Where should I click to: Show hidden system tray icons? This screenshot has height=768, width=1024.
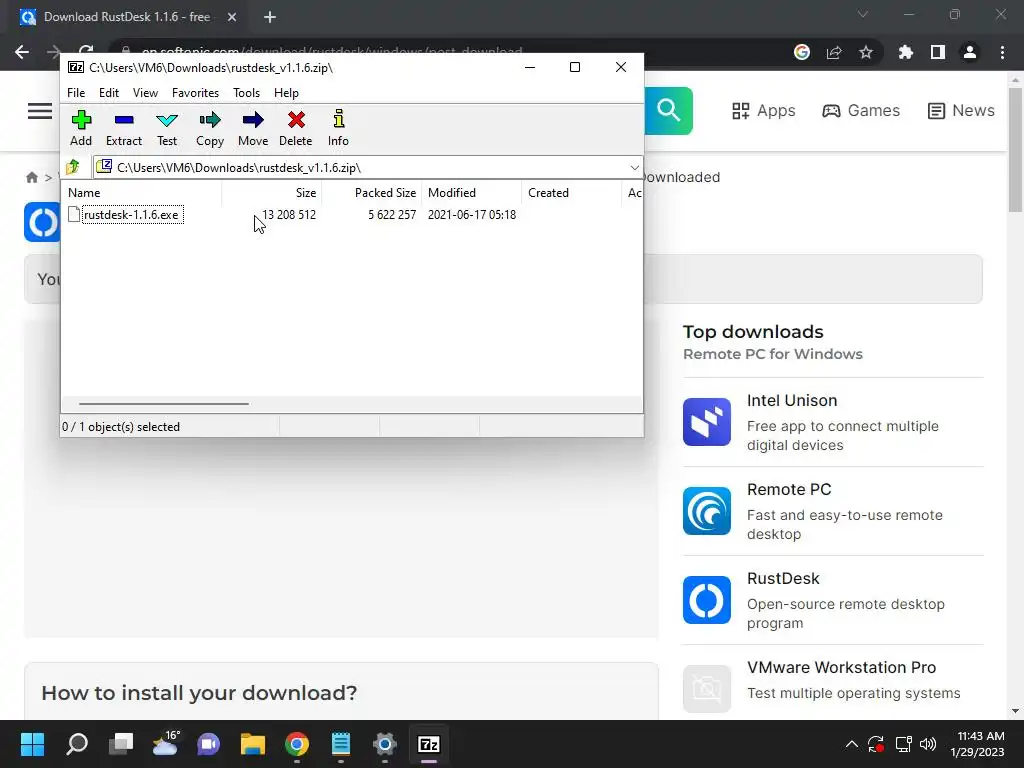[852, 744]
